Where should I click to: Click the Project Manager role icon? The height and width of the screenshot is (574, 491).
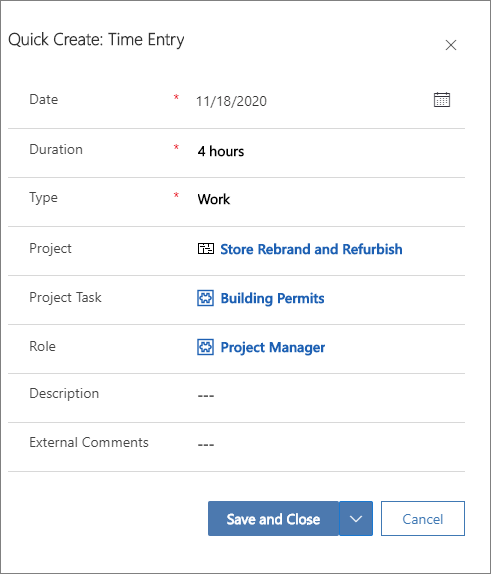click(205, 347)
